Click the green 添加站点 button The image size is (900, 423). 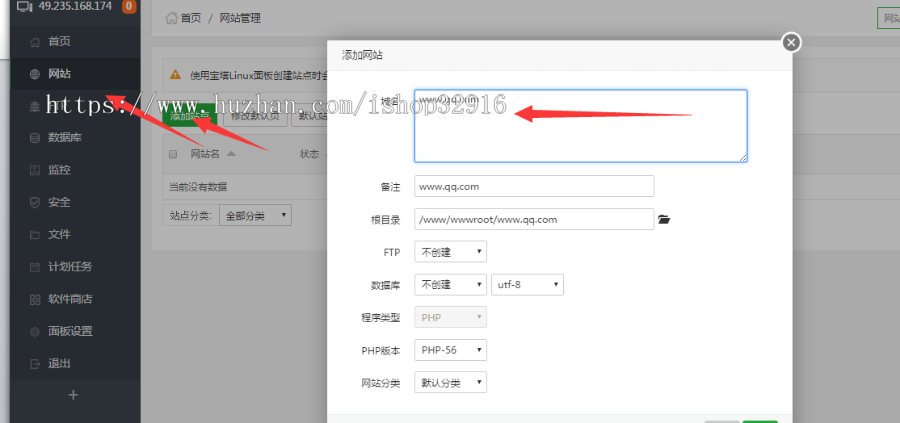coord(191,115)
